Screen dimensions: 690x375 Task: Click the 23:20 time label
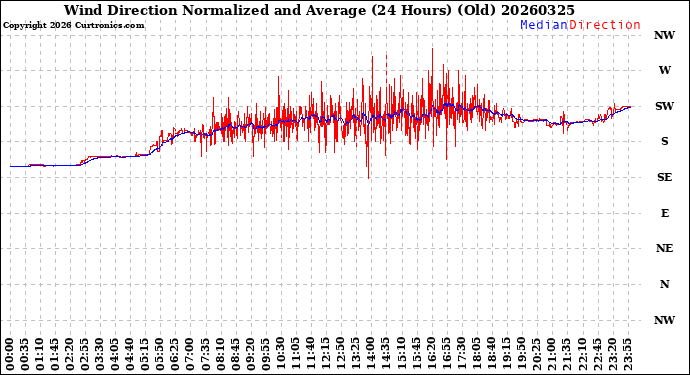pyautogui.click(x=612, y=354)
